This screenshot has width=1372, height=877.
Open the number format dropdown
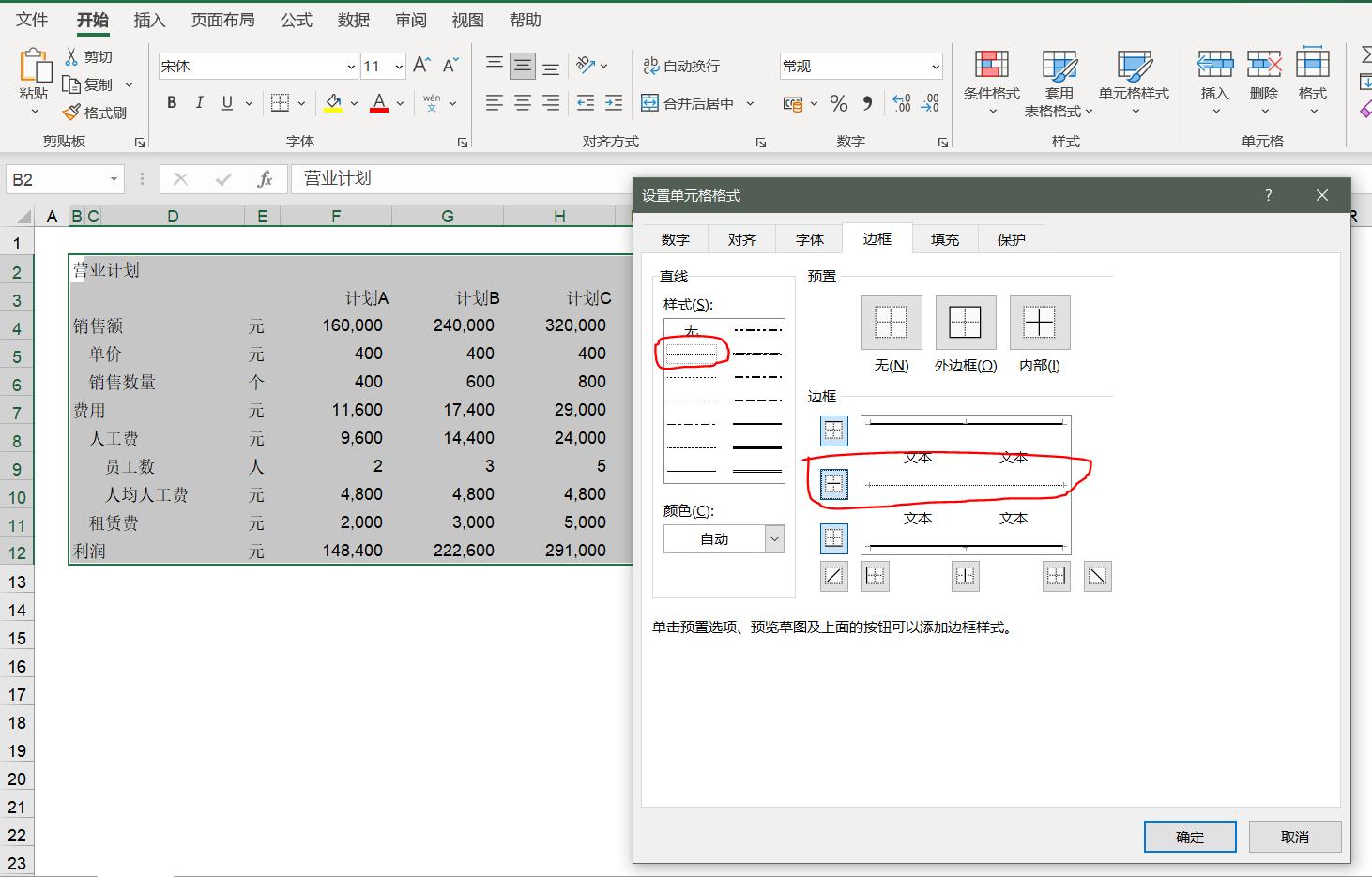point(936,67)
